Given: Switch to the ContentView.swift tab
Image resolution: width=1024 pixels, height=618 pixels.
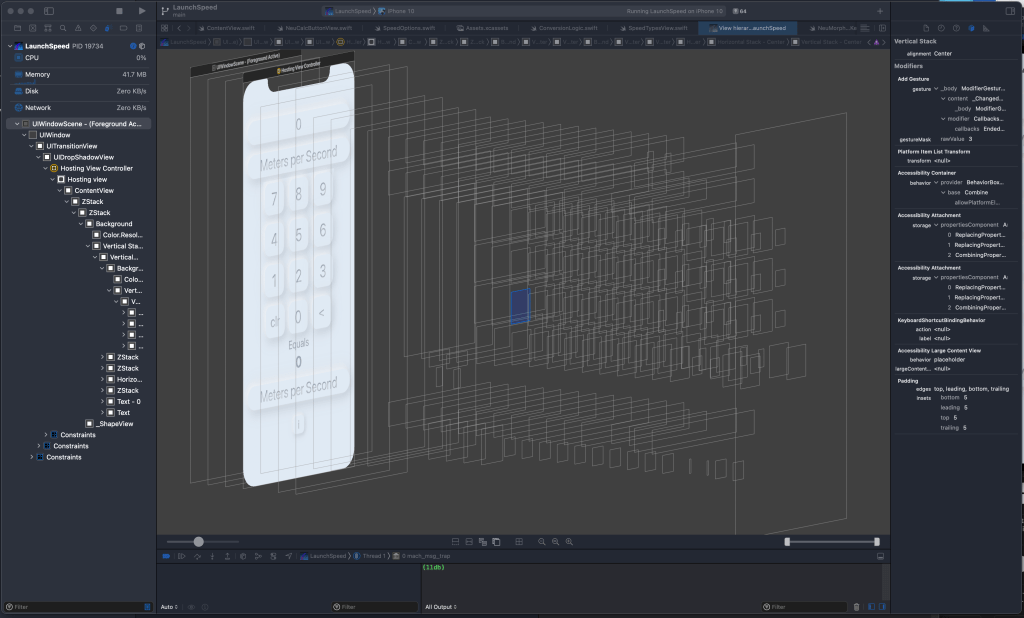Looking at the screenshot, I should tap(231, 28).
